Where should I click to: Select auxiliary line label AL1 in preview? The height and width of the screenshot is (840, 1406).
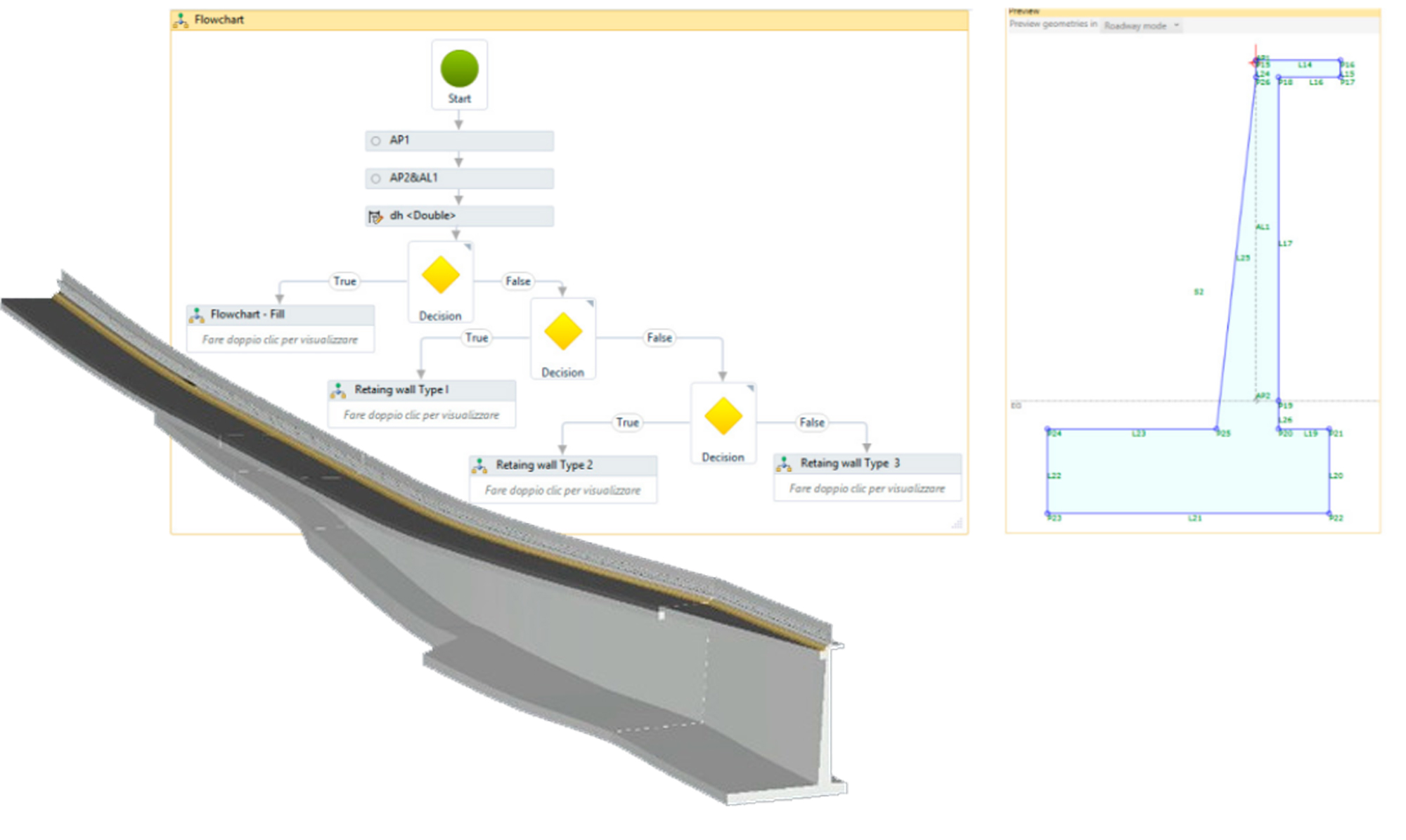1263,227
